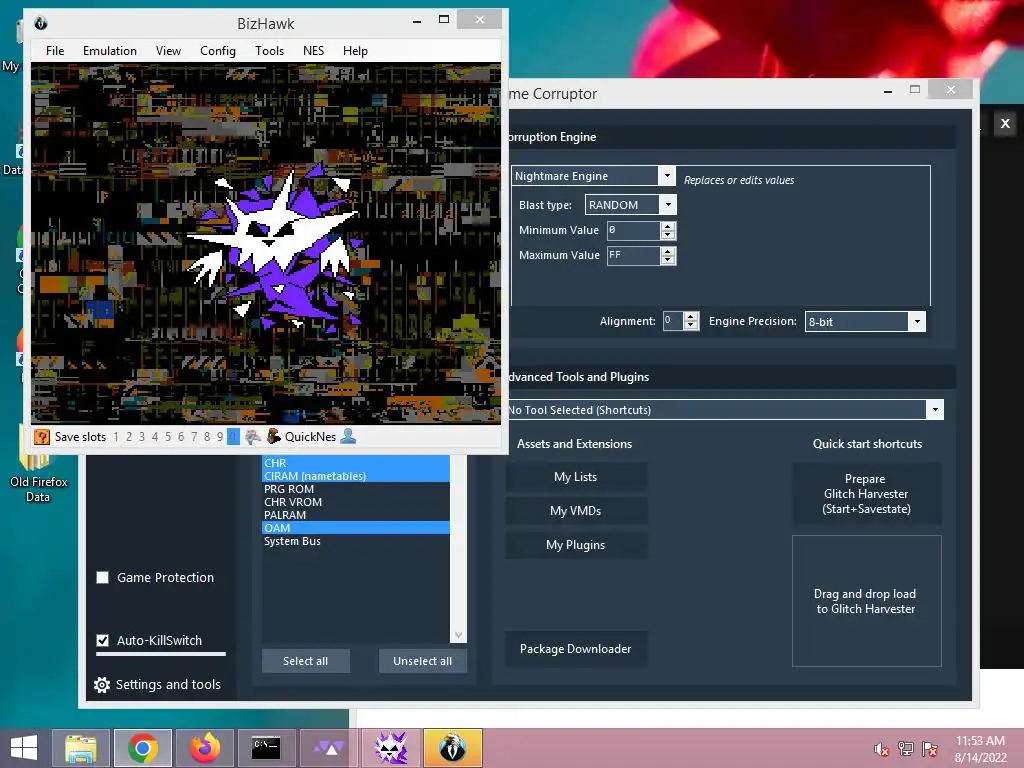Select save slot 9
This screenshot has width=1024, height=768.
pos(220,437)
